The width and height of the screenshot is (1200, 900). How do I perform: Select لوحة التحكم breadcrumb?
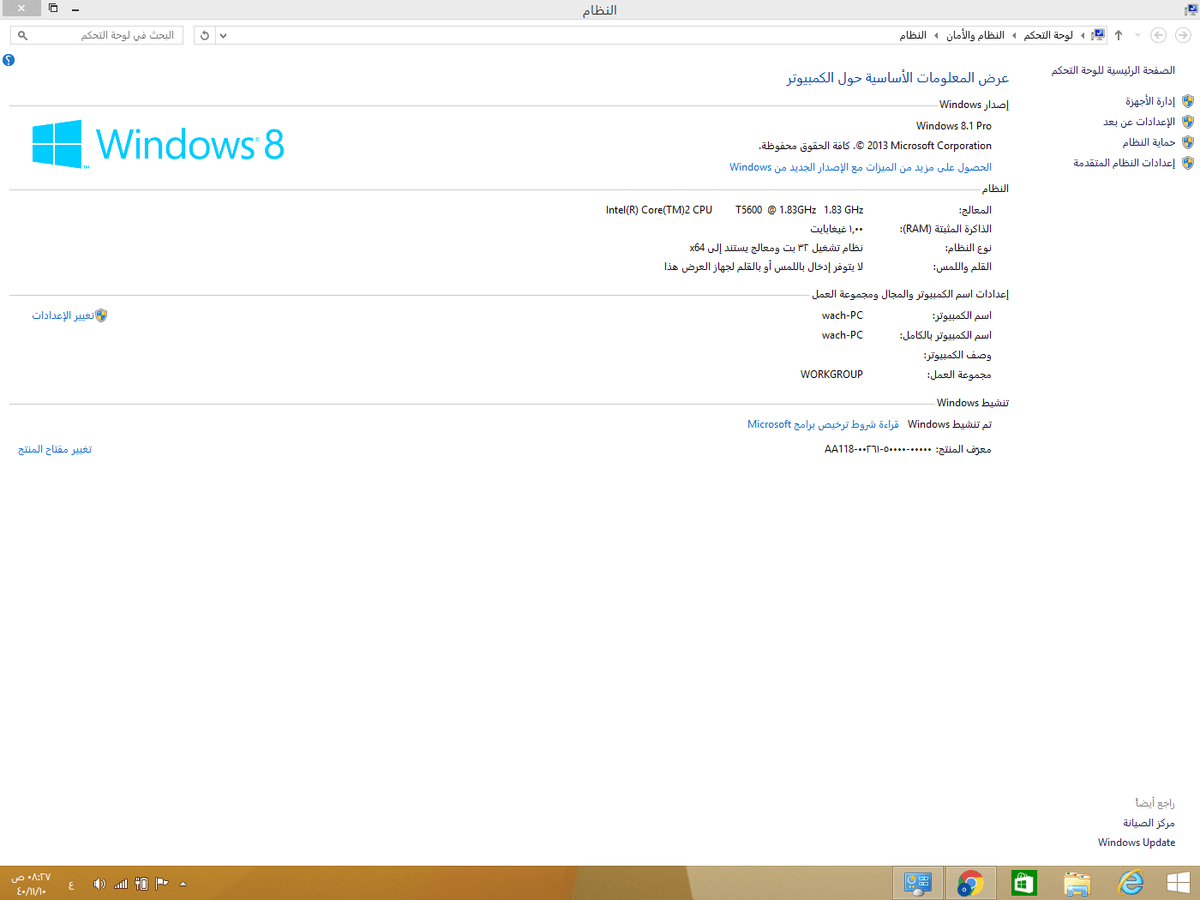click(1048, 35)
